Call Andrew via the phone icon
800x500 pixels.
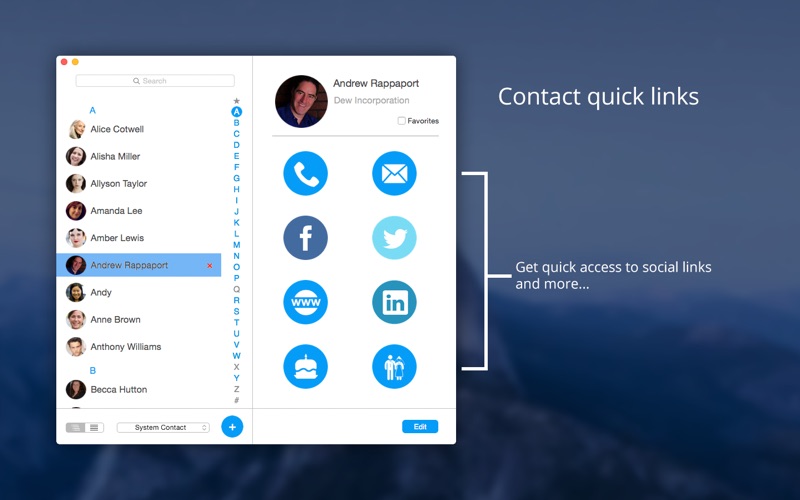click(x=305, y=173)
